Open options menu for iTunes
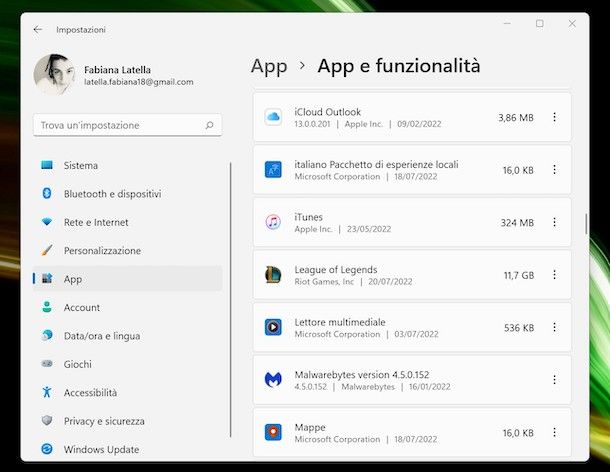This screenshot has width=610, height=472. coord(554,222)
